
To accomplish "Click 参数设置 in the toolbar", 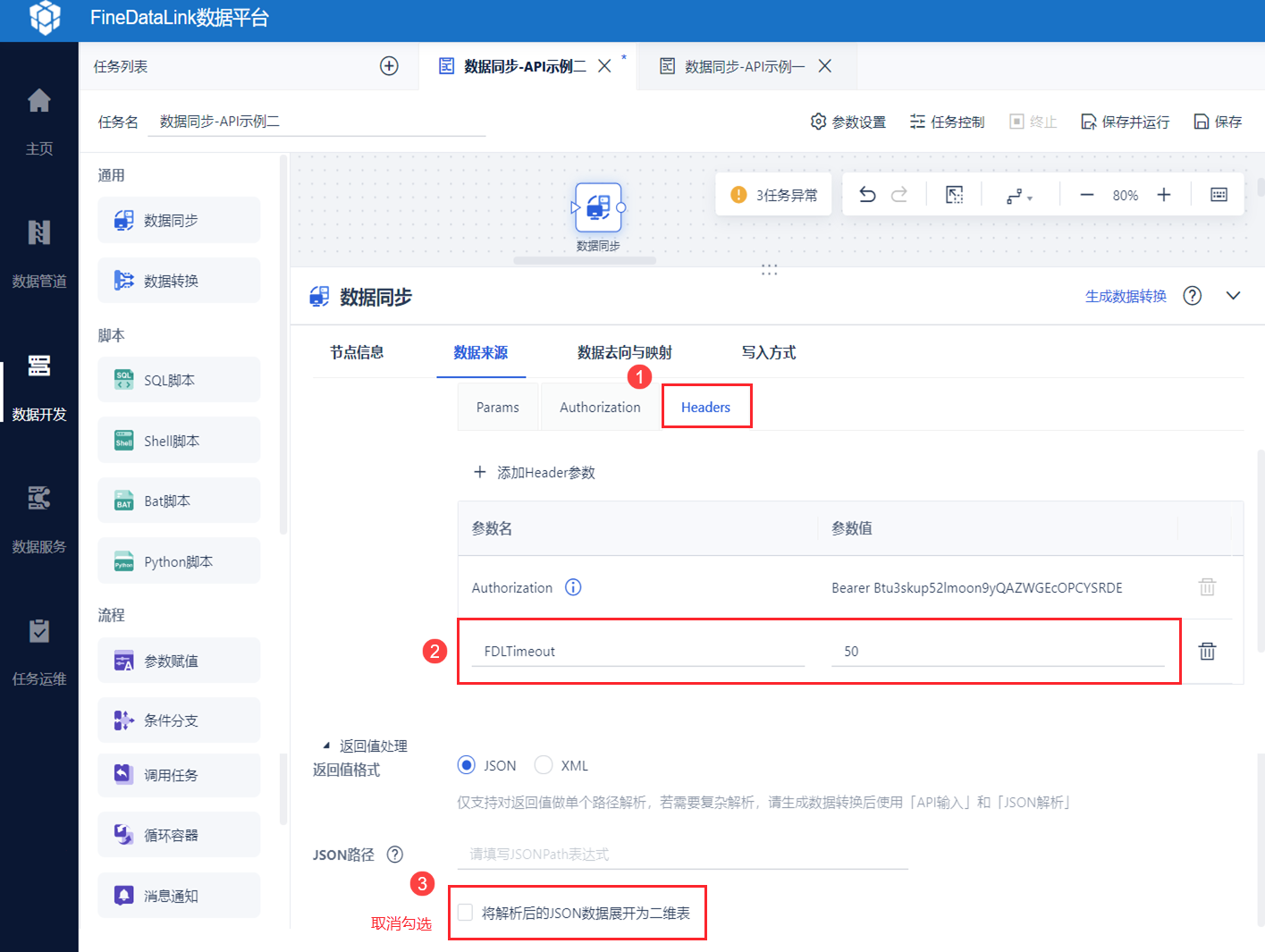I will (x=848, y=122).
